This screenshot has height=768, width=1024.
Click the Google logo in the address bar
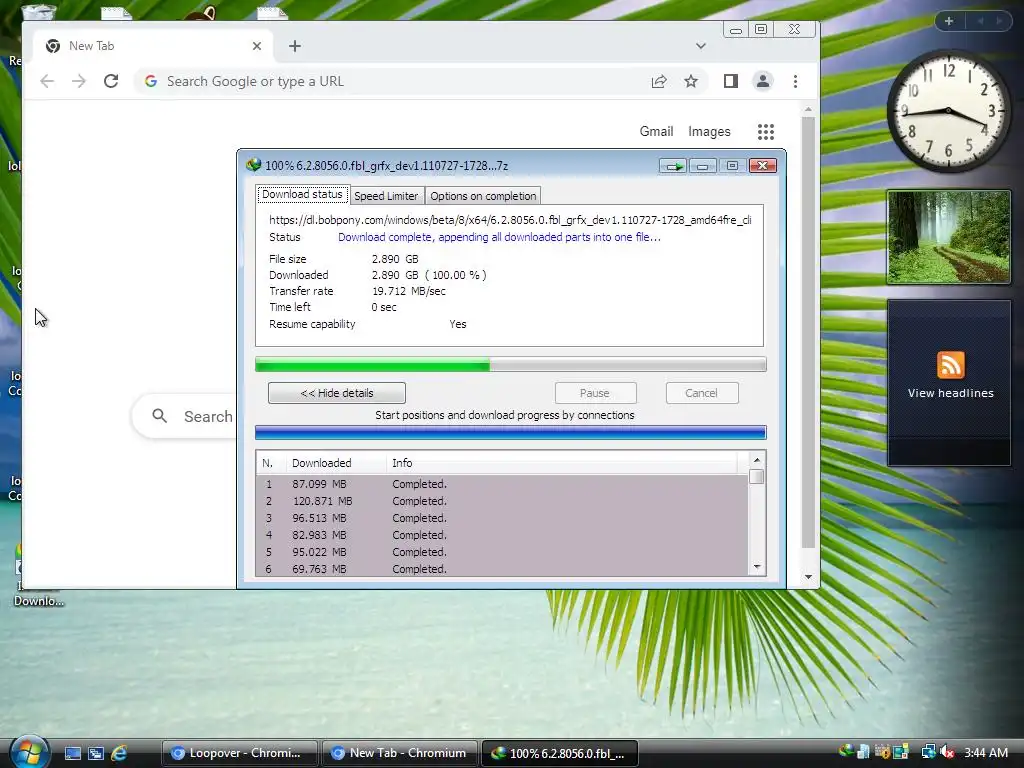tap(151, 81)
